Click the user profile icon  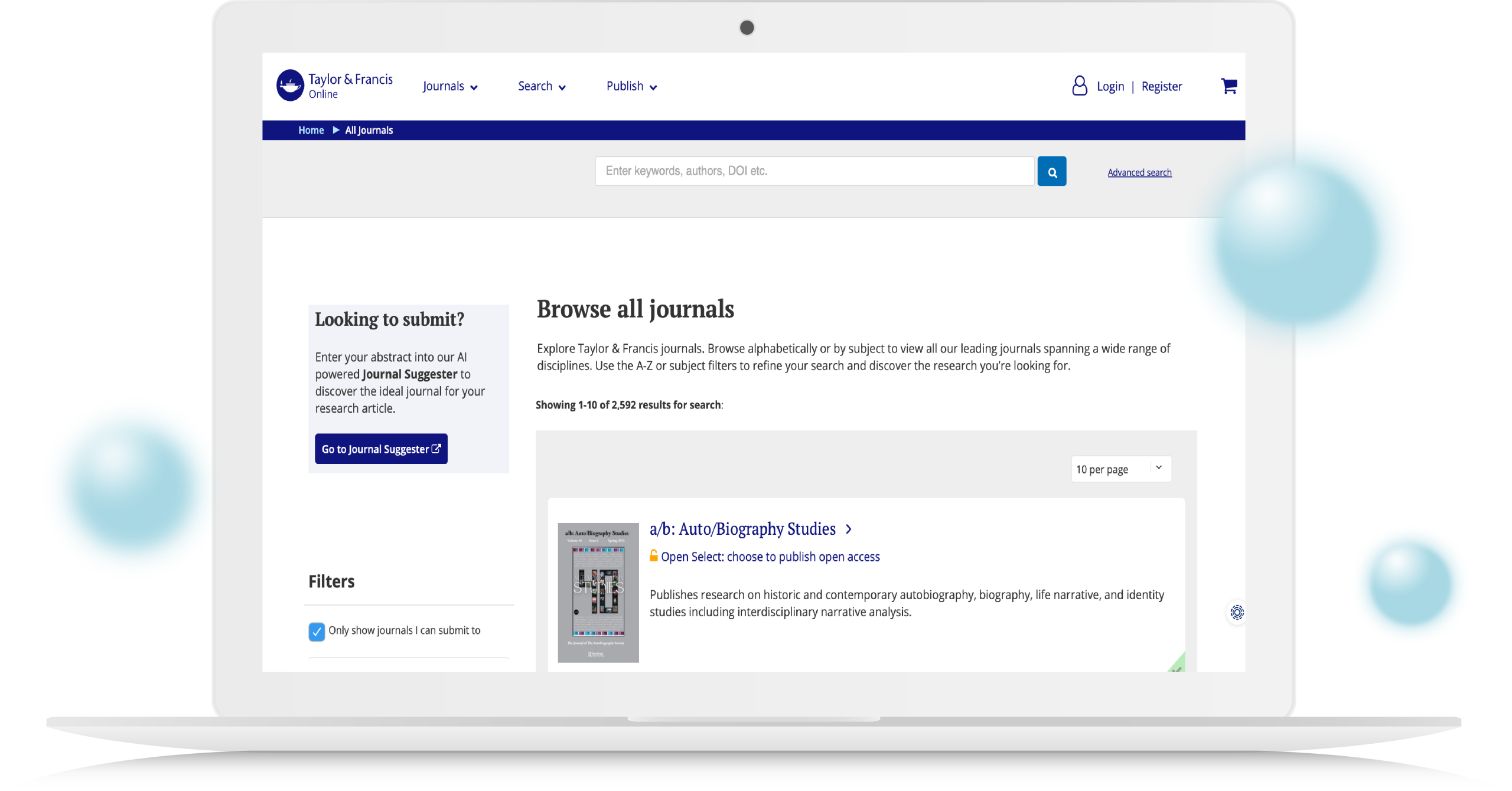click(x=1079, y=86)
